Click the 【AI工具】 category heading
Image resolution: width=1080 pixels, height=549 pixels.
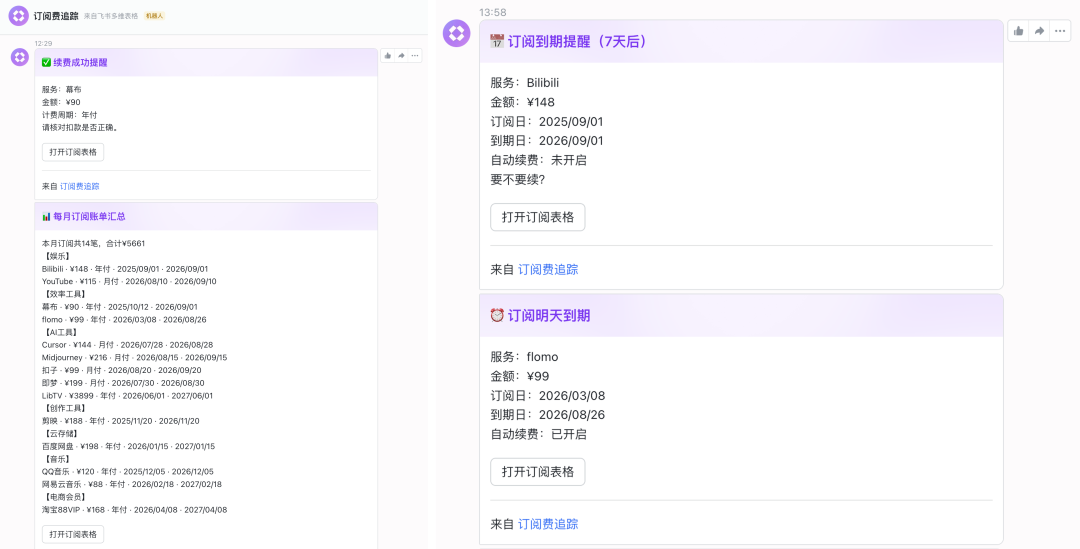(x=61, y=332)
